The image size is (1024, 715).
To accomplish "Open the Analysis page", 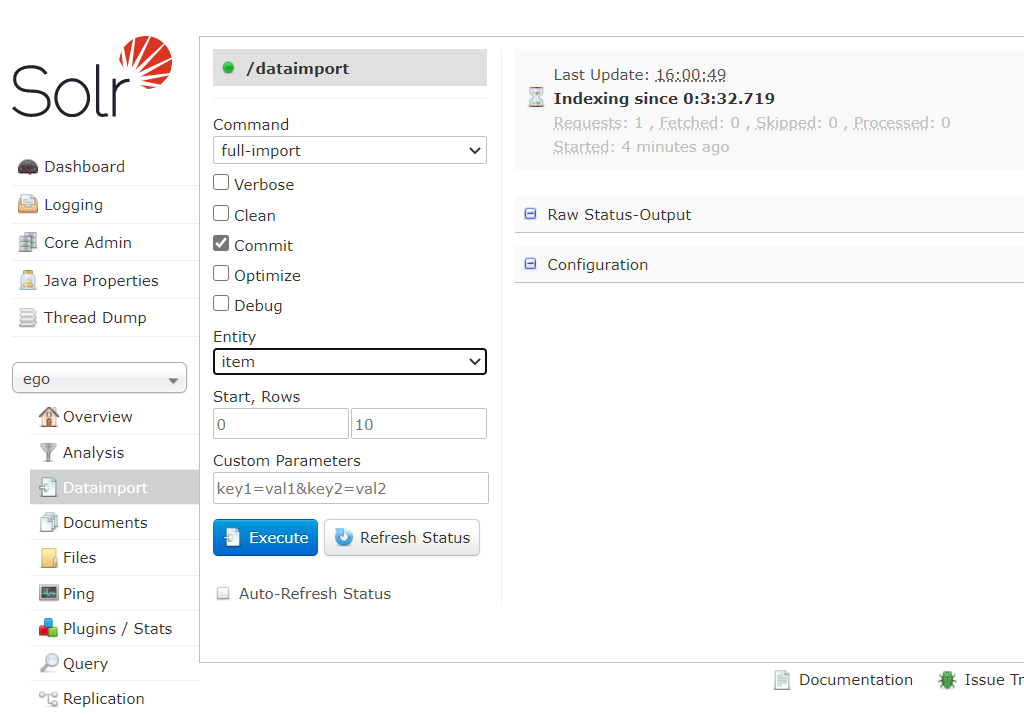I will click(93, 453).
